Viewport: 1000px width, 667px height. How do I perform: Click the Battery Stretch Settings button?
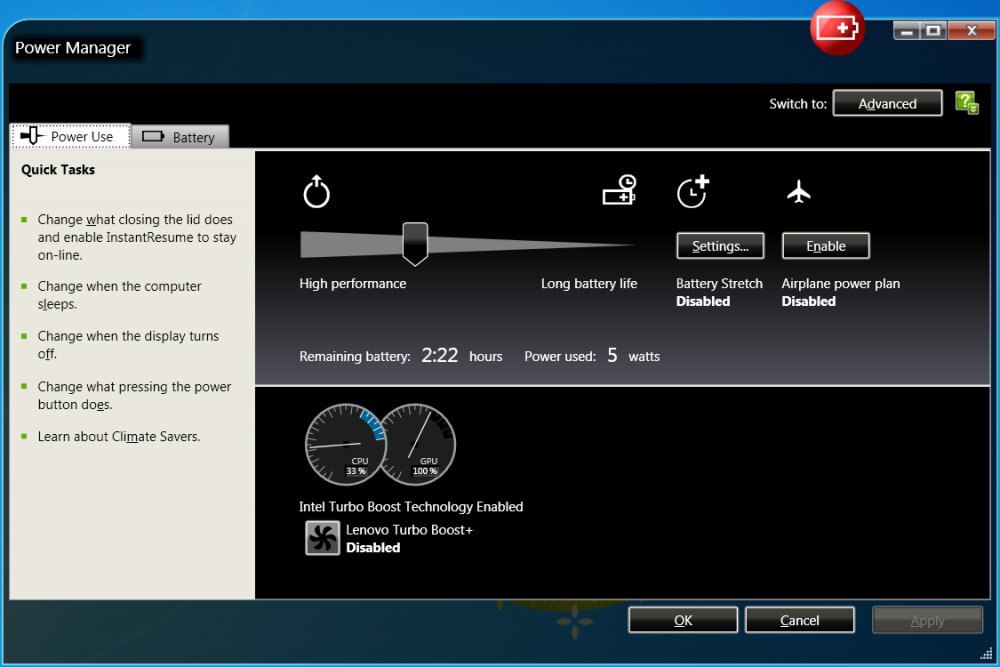(x=720, y=245)
